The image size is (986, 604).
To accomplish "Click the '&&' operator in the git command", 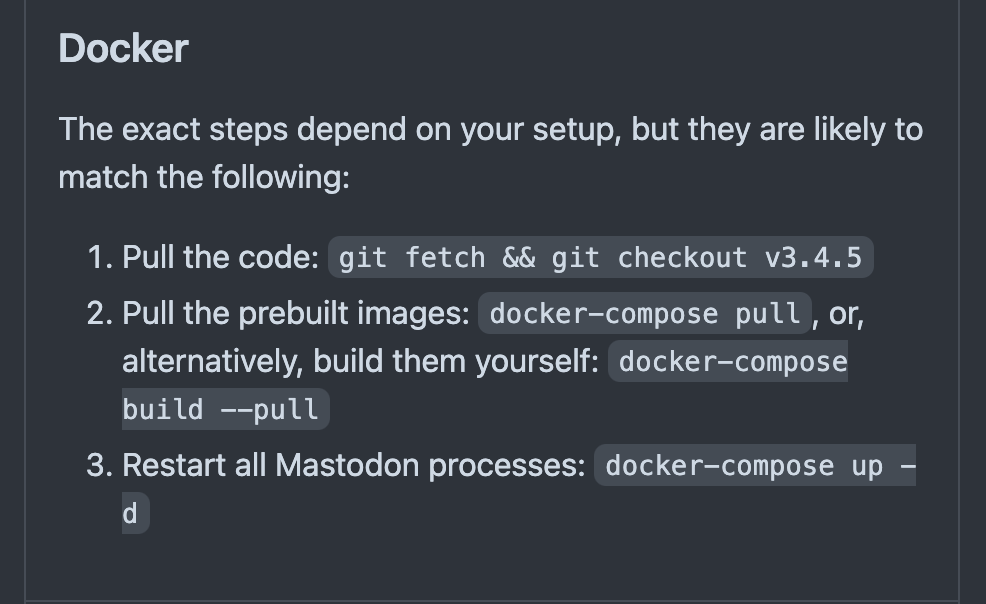I will [x=519, y=258].
